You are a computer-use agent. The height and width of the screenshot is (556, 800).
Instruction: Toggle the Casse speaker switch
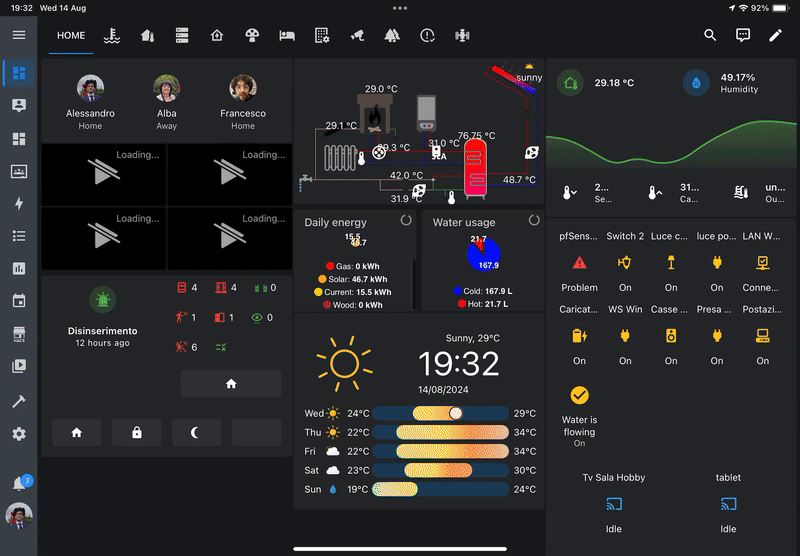671,336
